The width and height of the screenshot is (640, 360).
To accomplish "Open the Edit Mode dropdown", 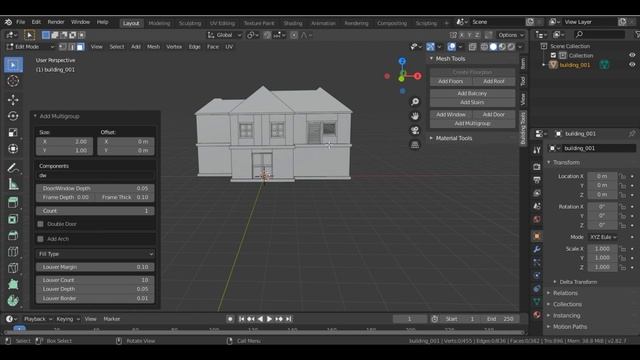I will (x=30, y=47).
